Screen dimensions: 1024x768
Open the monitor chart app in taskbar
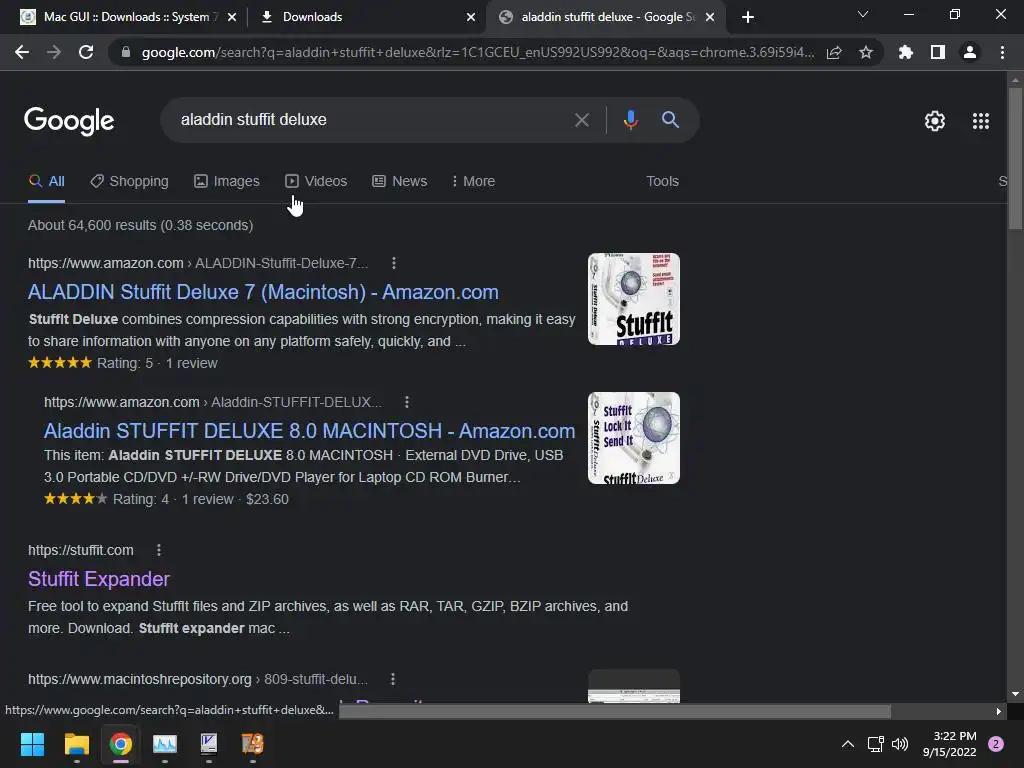point(165,744)
